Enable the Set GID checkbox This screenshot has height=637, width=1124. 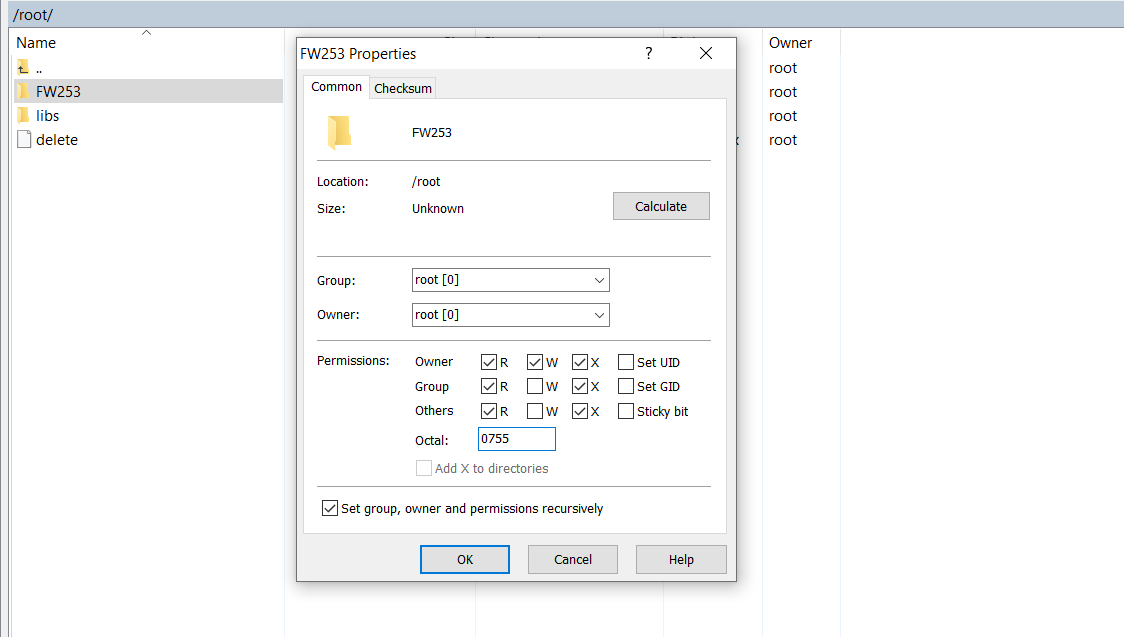[626, 387]
